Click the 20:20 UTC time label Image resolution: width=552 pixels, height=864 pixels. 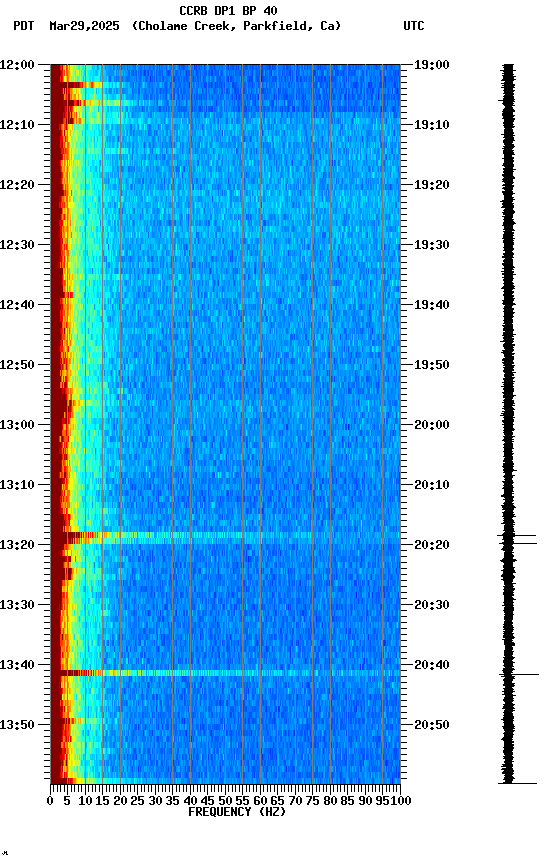click(431, 546)
